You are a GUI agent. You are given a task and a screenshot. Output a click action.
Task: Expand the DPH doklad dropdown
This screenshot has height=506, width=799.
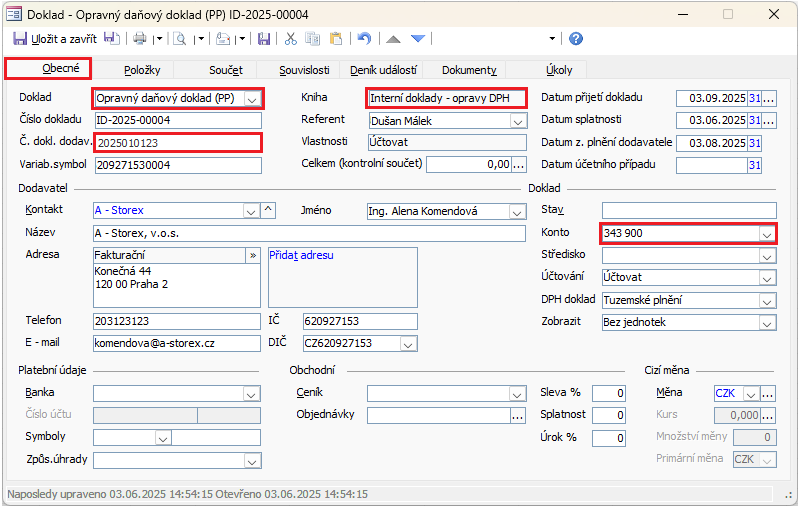(x=767, y=301)
